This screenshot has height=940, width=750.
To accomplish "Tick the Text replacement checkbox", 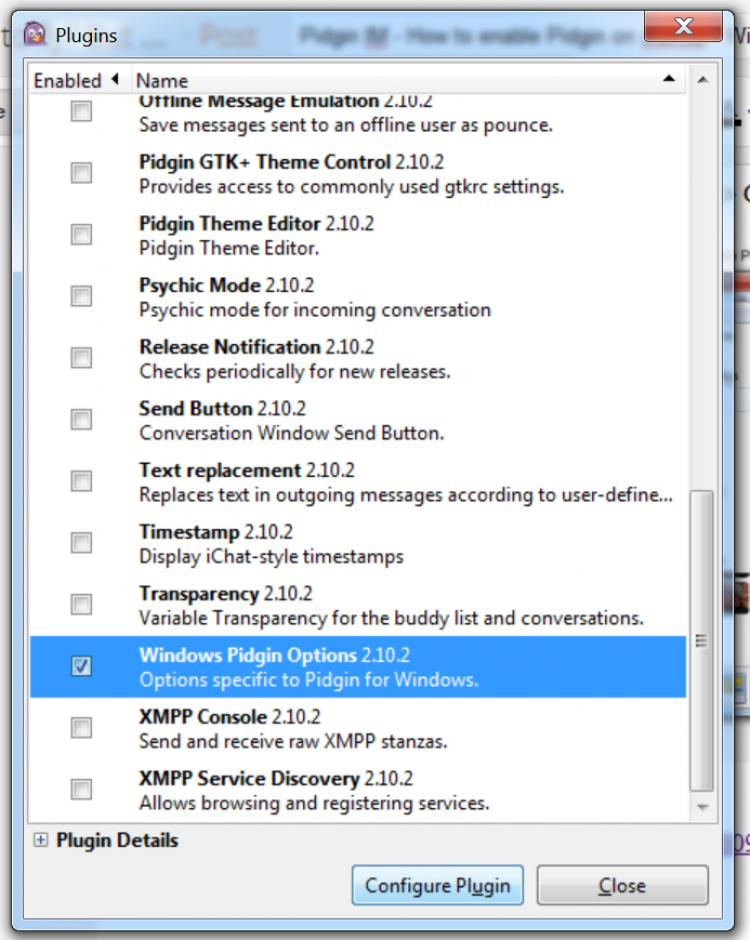I will [x=81, y=481].
